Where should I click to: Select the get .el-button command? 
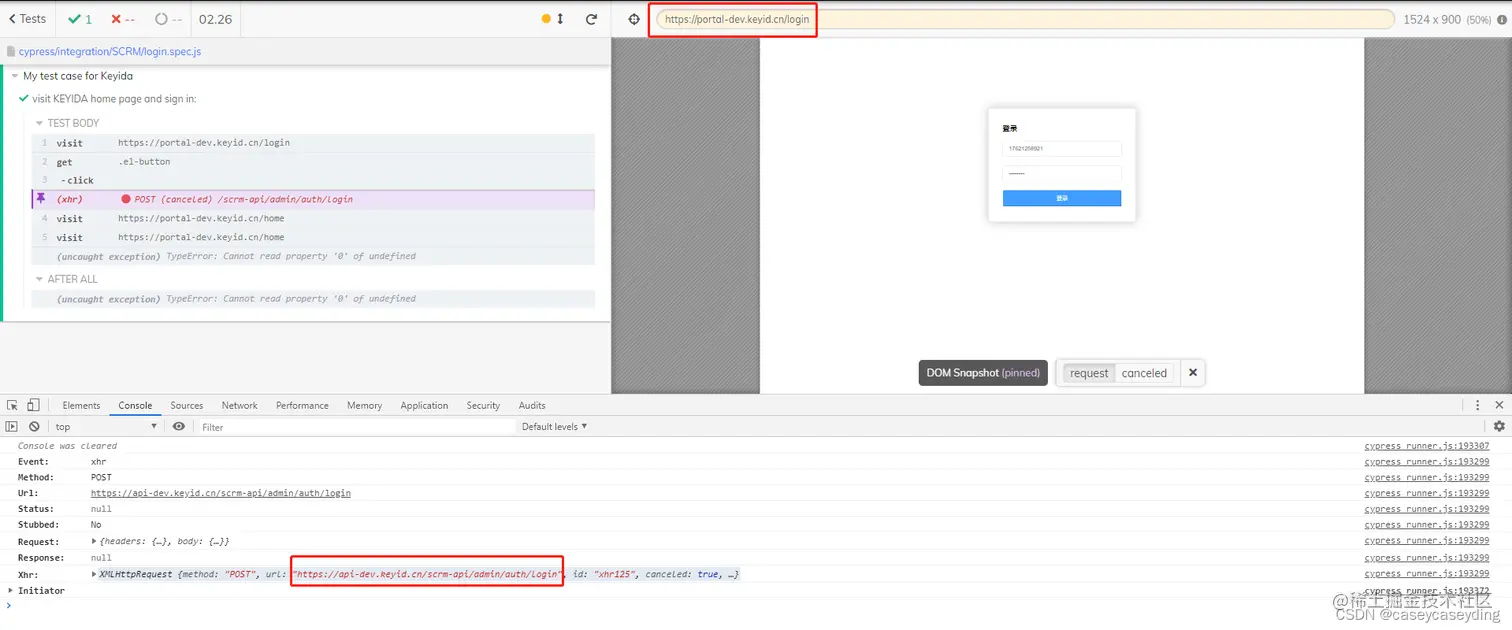coord(313,162)
